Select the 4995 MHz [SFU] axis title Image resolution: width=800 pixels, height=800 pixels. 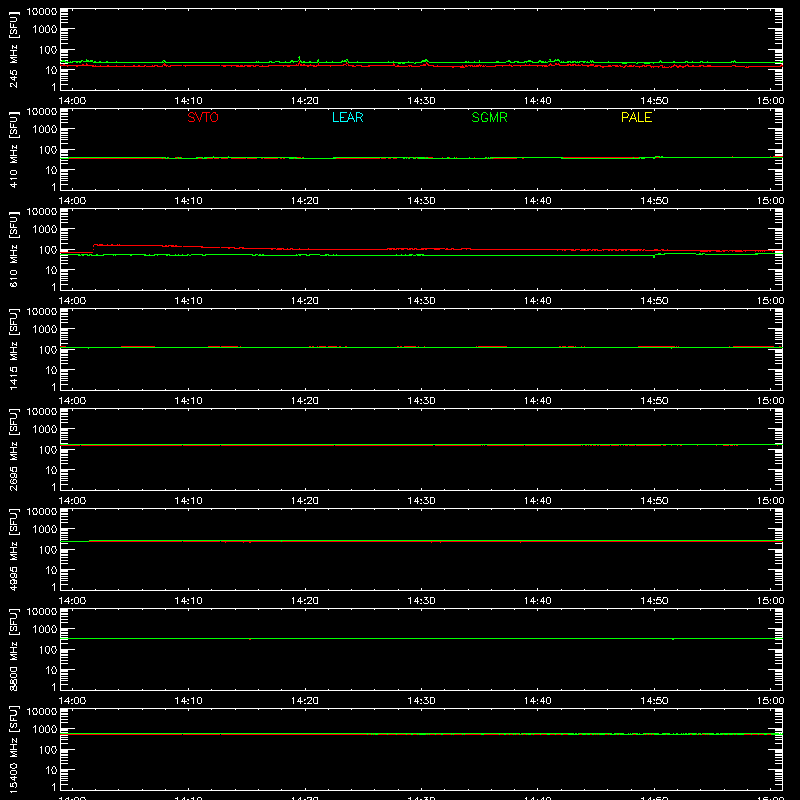point(14,549)
